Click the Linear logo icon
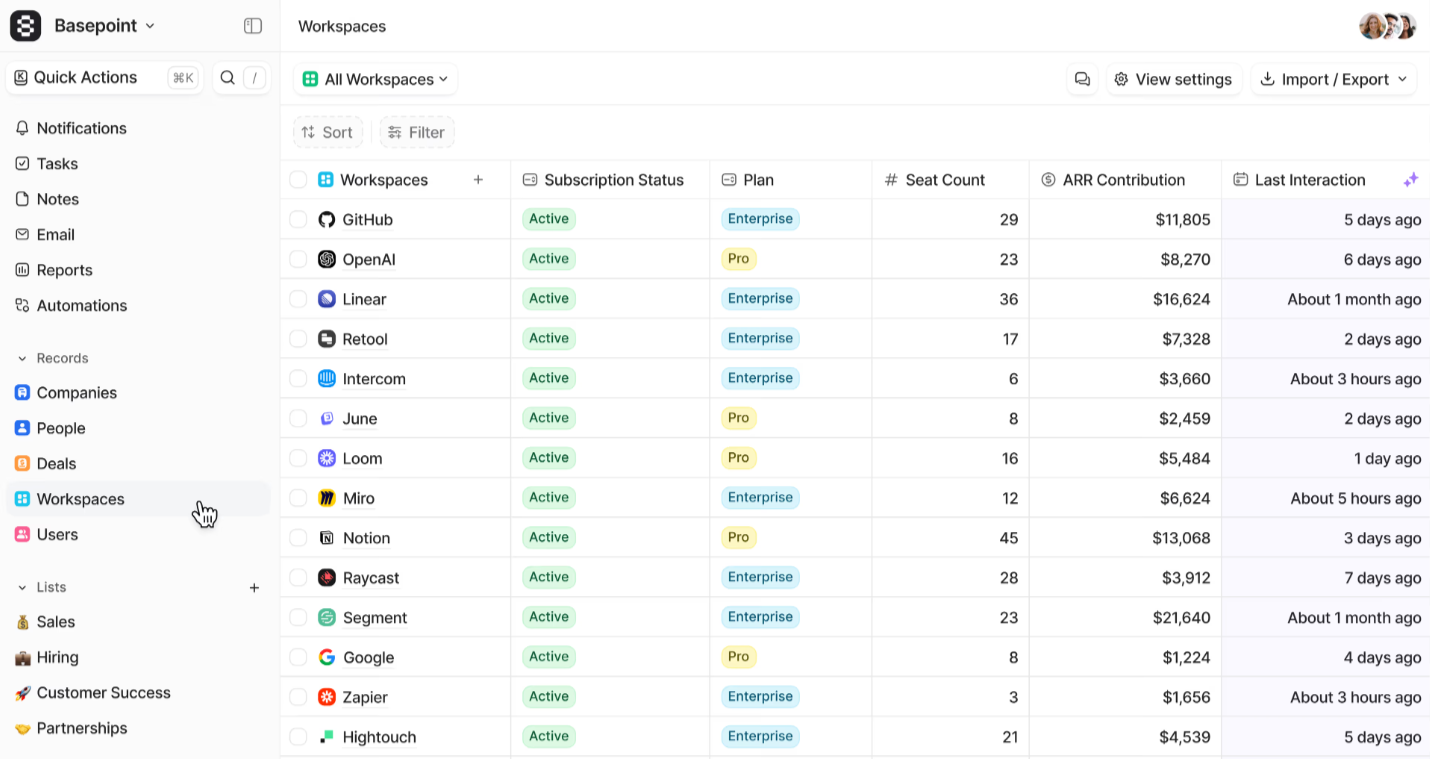1430x759 pixels. 327,299
